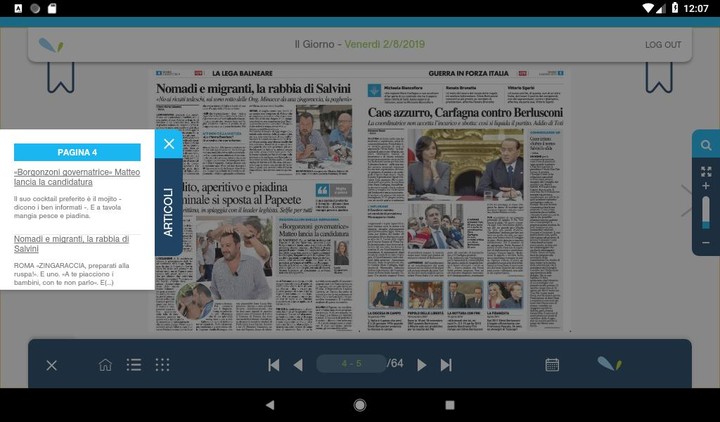
Task: Open the list view of contents
Action: point(134,365)
